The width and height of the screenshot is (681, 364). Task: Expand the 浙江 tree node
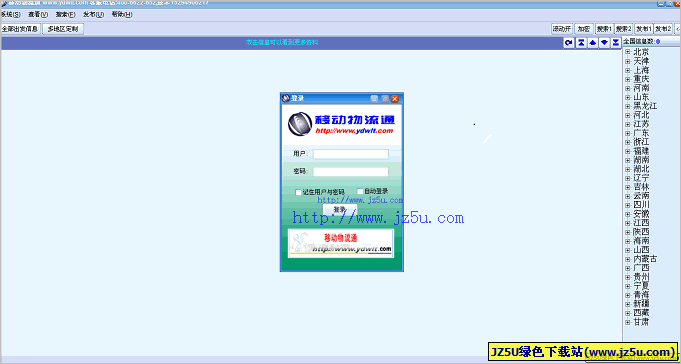[627, 142]
